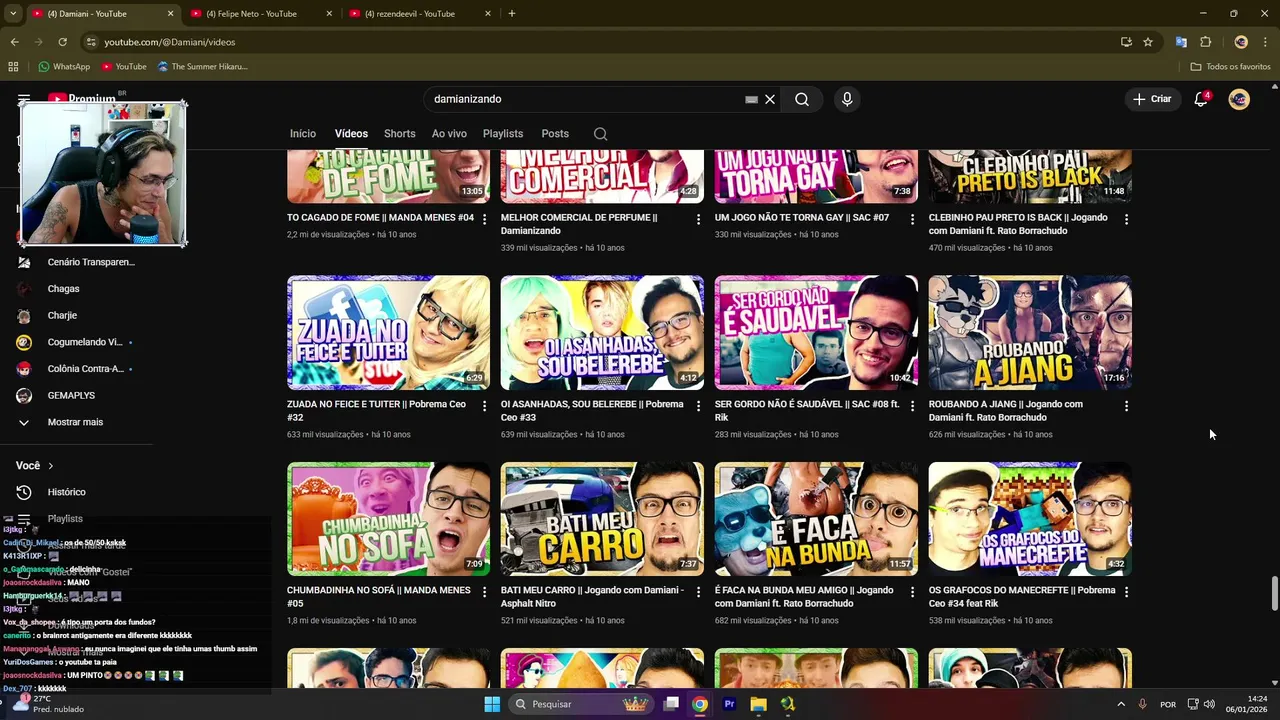
Task: Click the page vertical scrollbar thumb
Action: tap(1274, 593)
